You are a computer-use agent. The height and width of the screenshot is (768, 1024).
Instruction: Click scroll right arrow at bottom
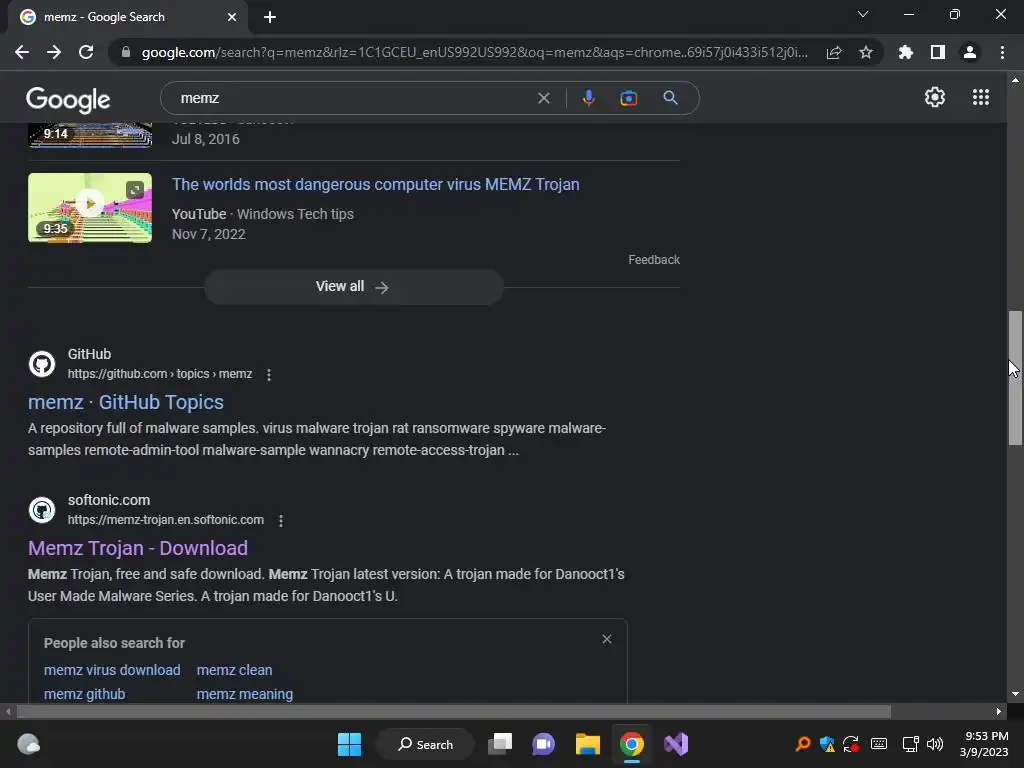point(999,711)
